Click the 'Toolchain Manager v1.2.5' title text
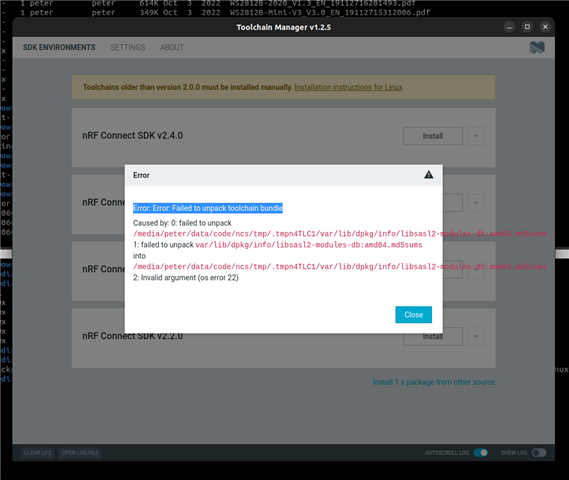Image resolution: width=569 pixels, height=480 pixels. pyautogui.click(x=283, y=27)
